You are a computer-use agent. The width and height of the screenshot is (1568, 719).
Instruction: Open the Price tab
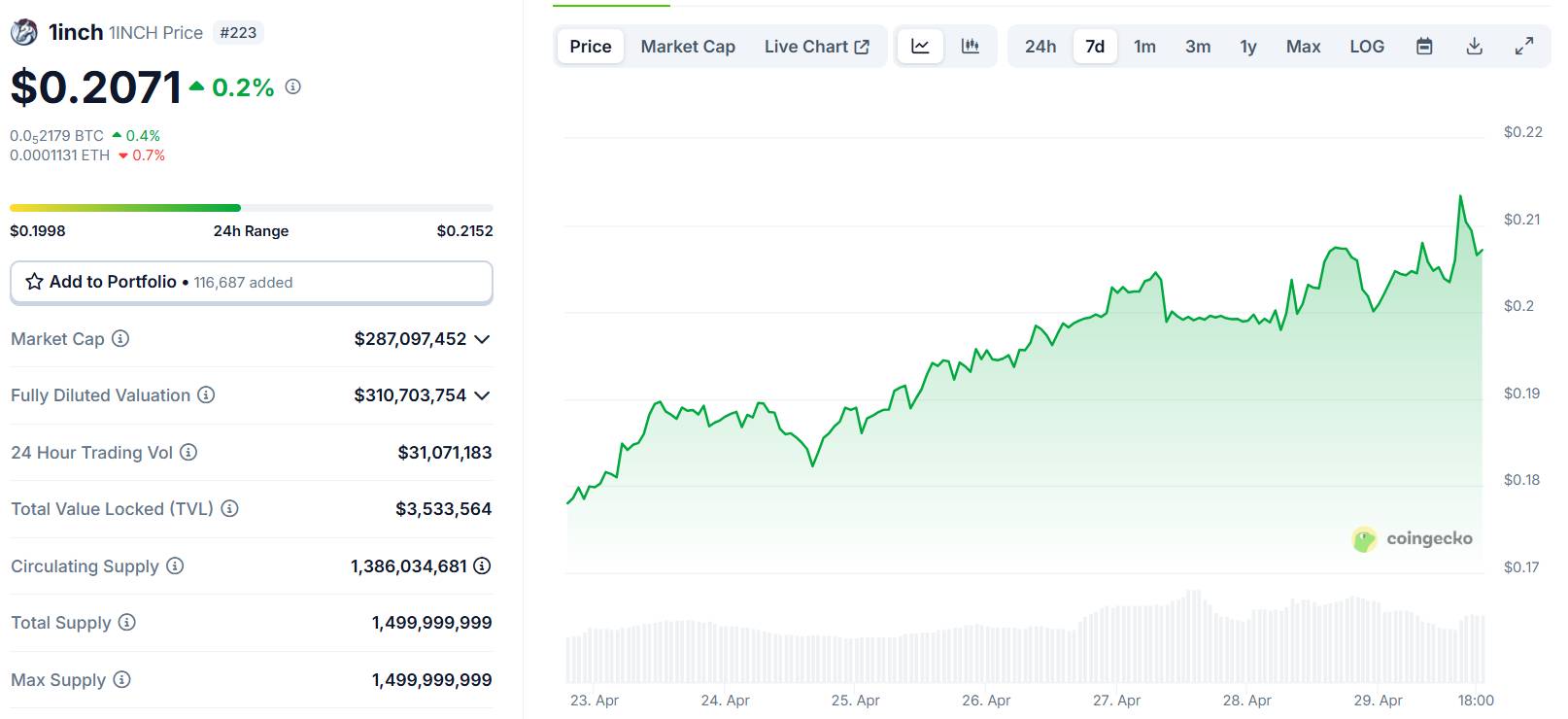pyautogui.click(x=591, y=46)
